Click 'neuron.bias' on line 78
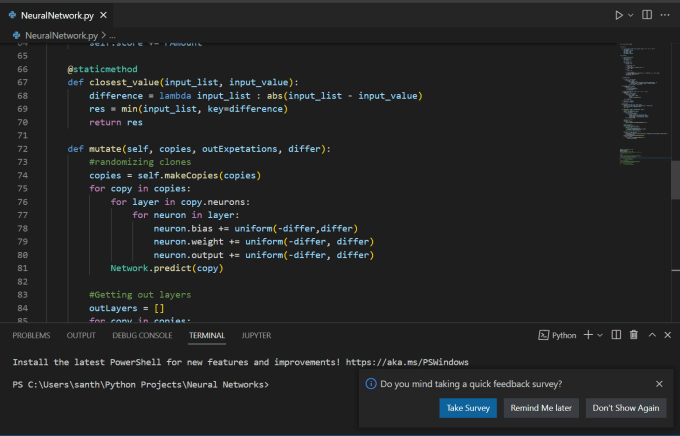This screenshot has width=680, height=436. (x=183, y=229)
